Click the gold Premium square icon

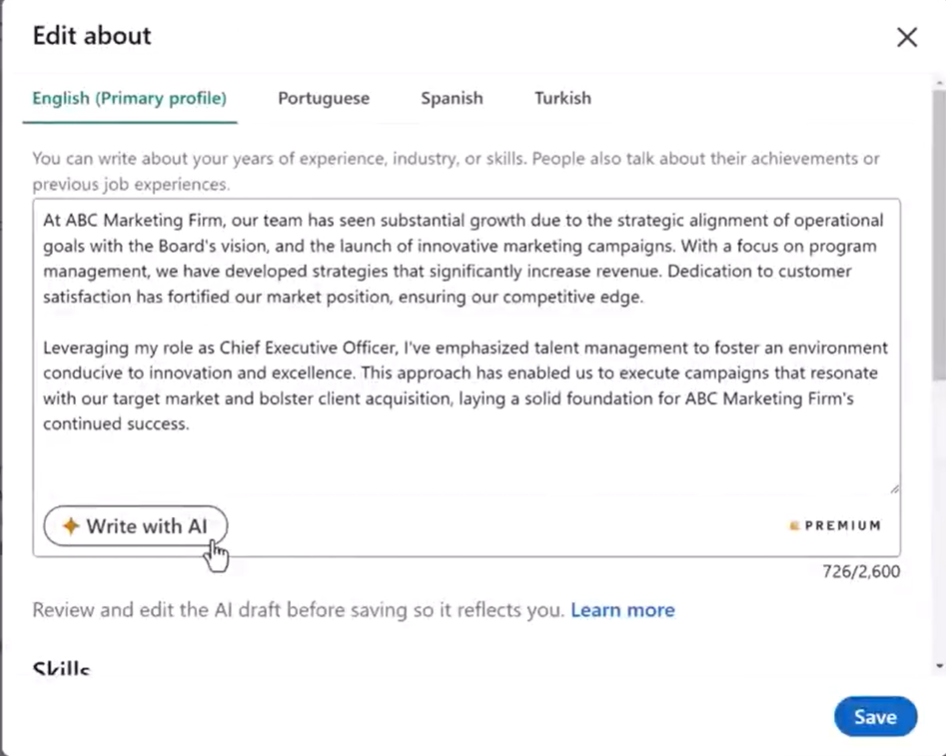pos(793,525)
